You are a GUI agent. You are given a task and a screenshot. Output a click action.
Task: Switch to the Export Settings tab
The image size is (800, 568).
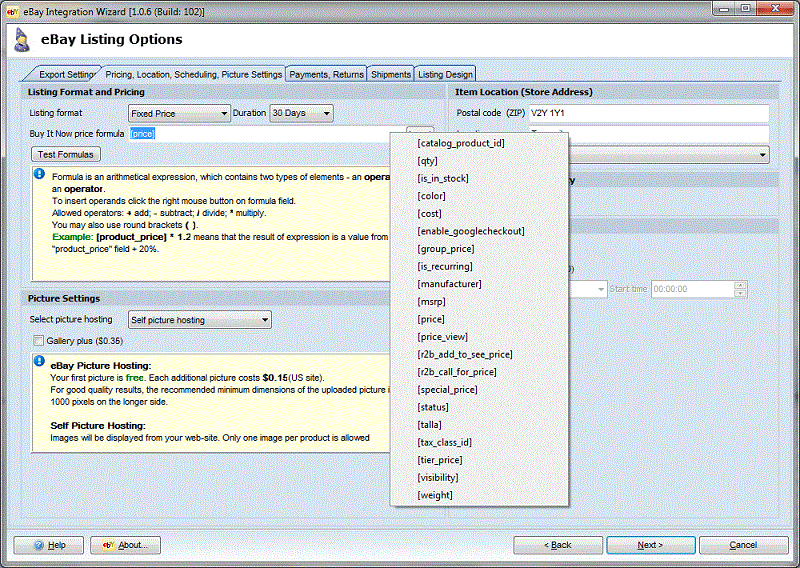pyautogui.click(x=65, y=75)
